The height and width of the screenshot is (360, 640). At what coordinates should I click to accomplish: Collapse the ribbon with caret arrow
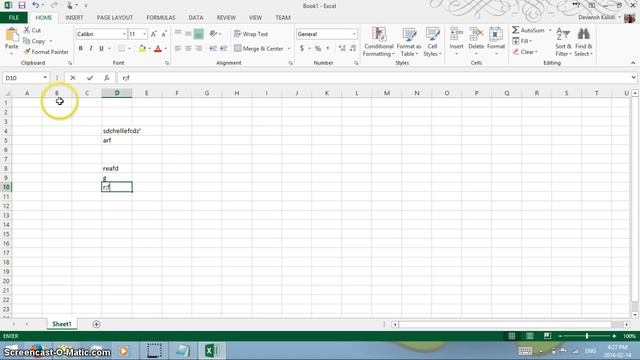coord(633,63)
